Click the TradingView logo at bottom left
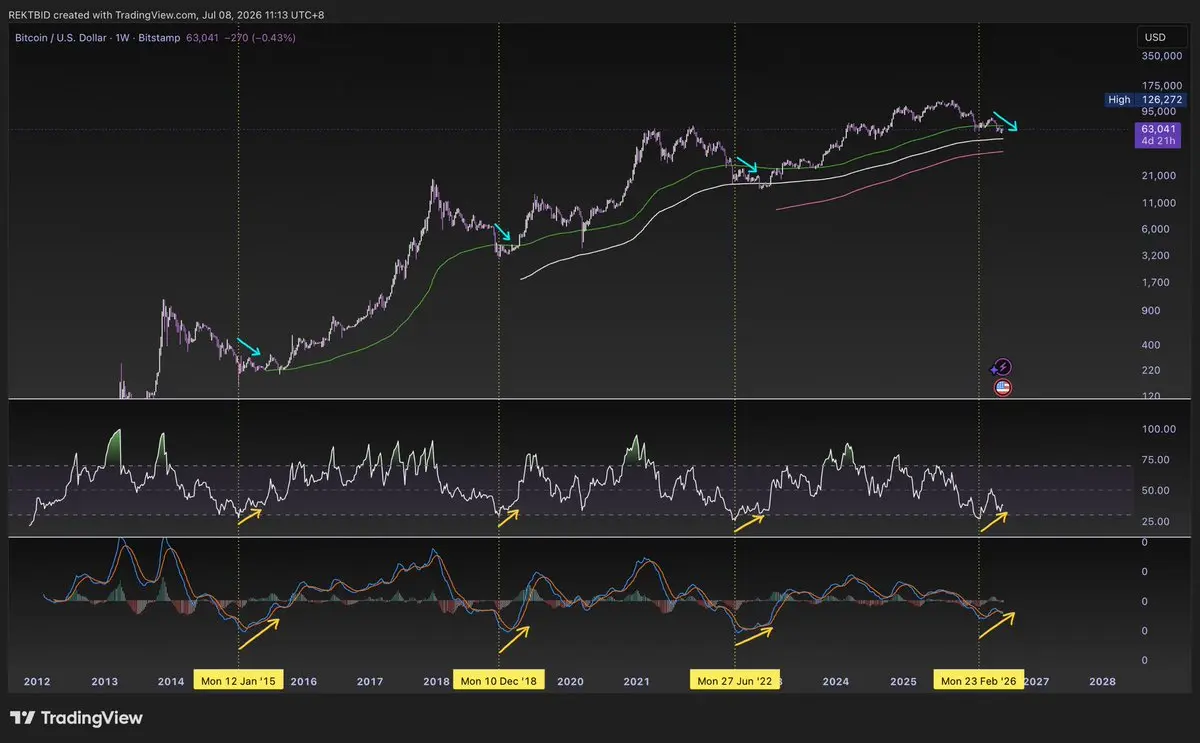 coord(76,718)
